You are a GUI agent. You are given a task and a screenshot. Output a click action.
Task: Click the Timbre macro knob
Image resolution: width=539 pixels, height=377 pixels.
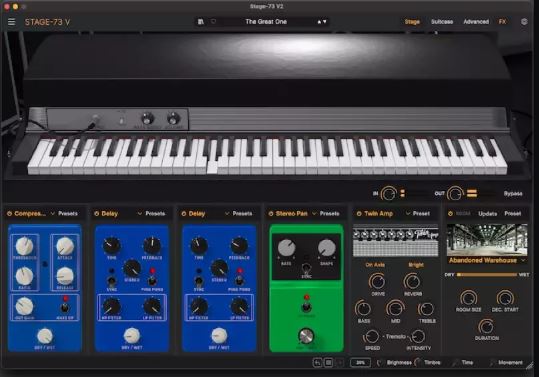(417, 362)
